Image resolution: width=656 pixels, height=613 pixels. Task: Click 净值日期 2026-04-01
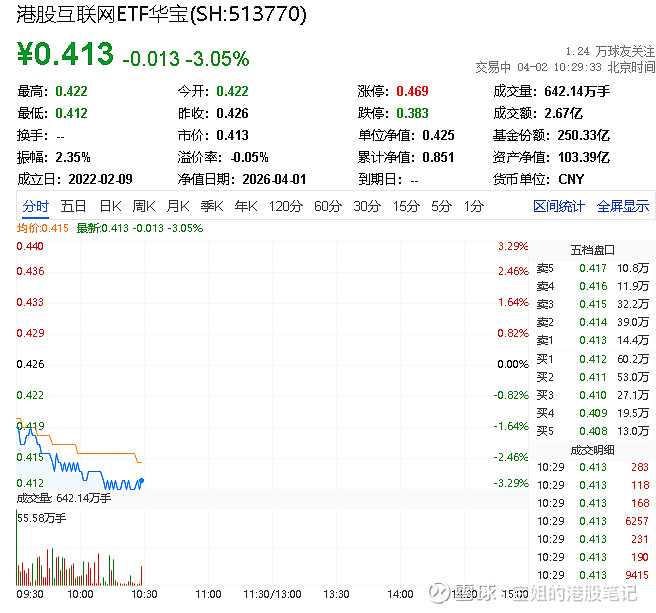[x=274, y=180]
